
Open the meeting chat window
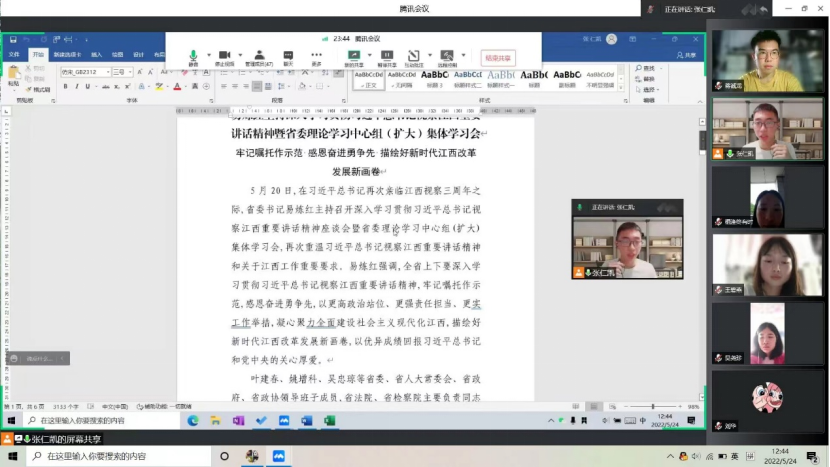288,56
